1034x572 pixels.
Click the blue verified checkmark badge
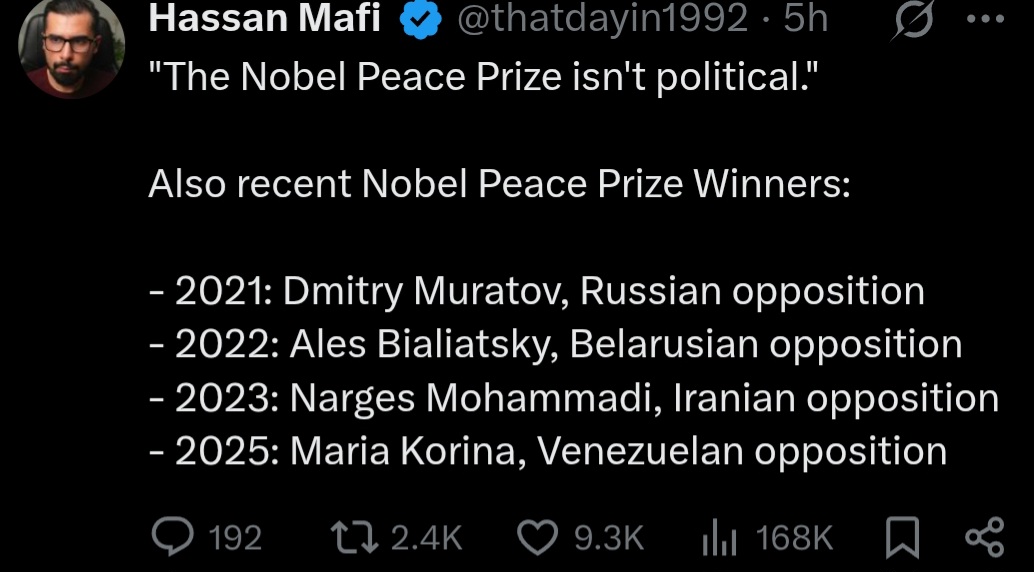421,20
